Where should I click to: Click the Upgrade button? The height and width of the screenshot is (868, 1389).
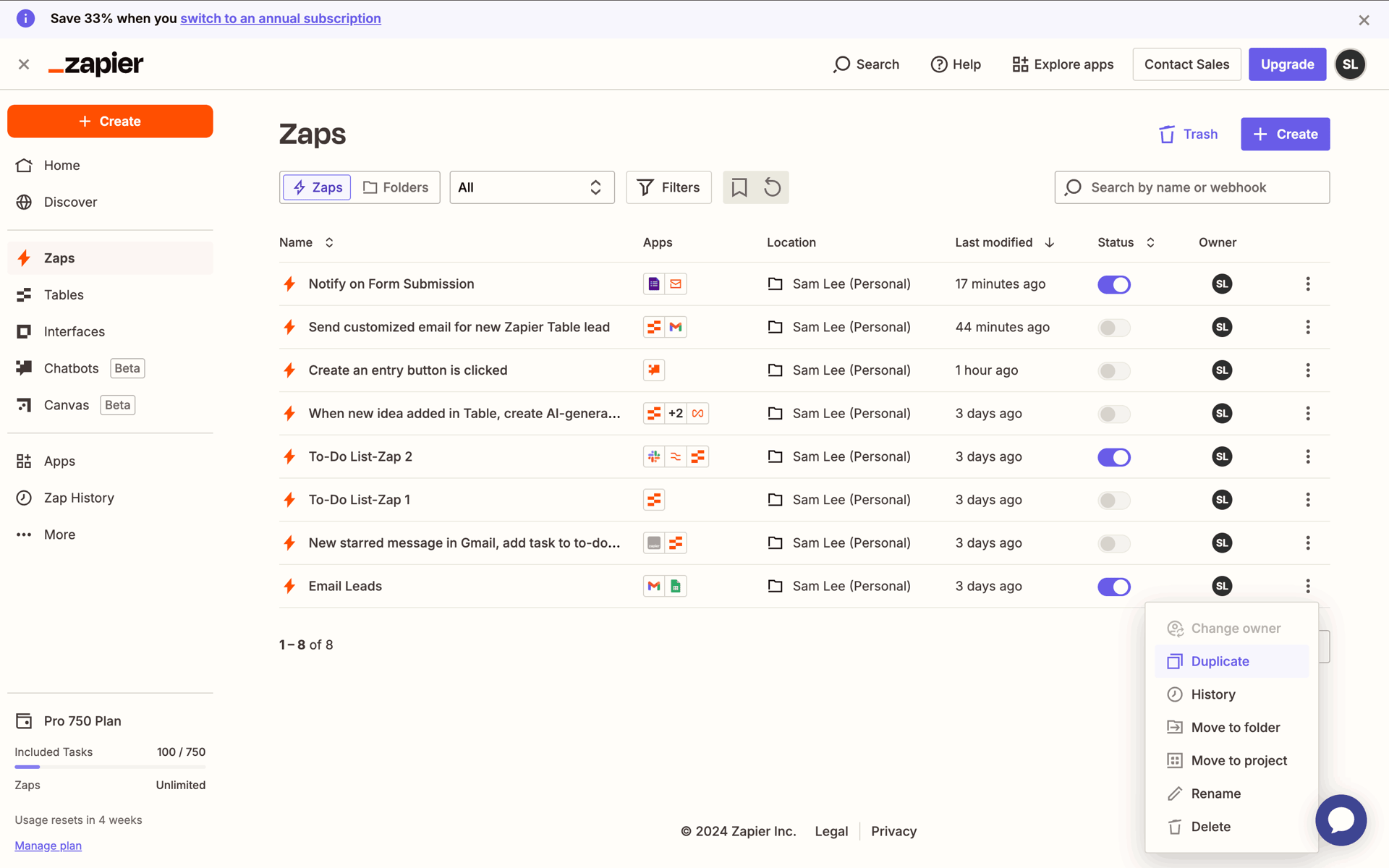pyautogui.click(x=1287, y=64)
